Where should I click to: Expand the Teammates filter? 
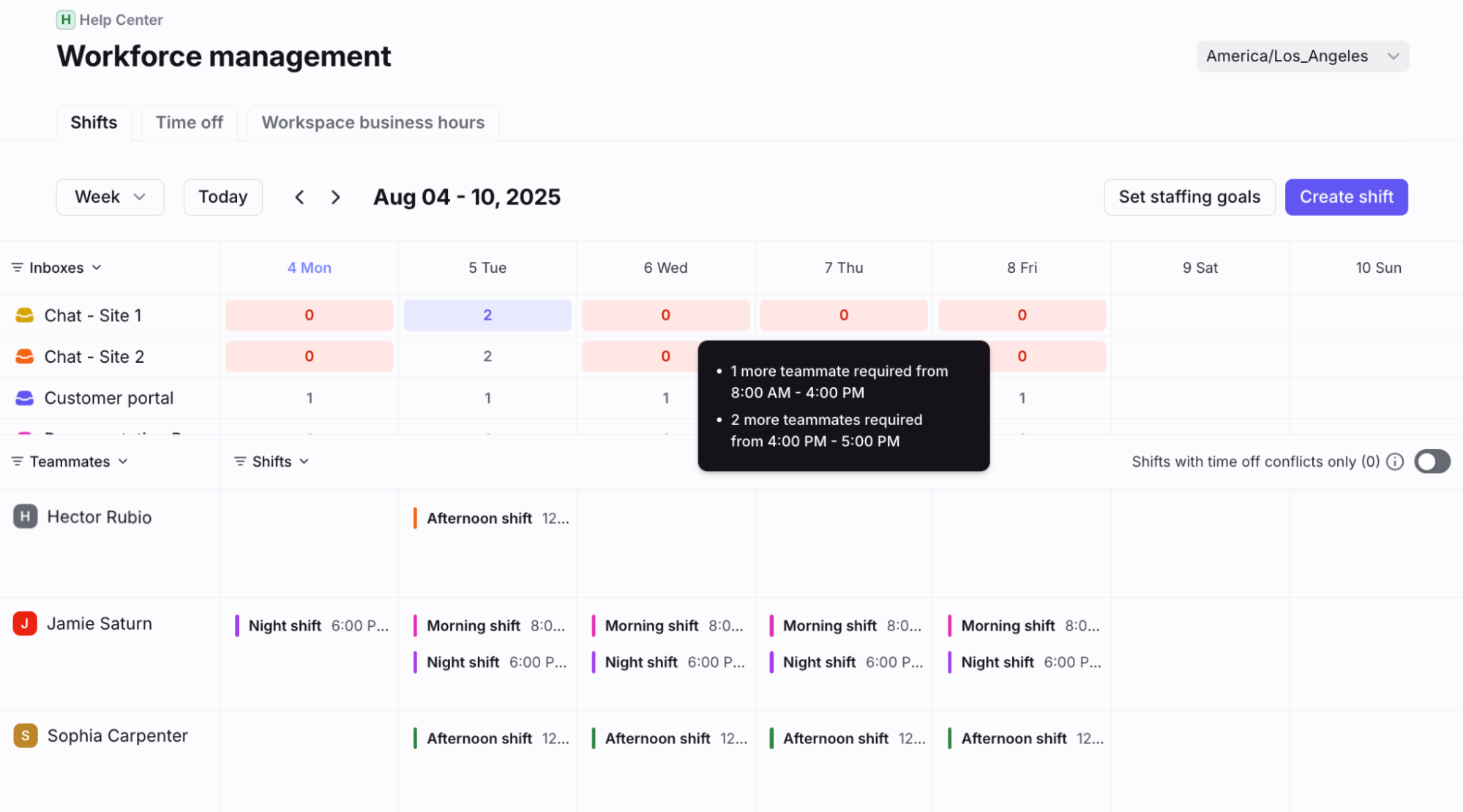tap(70, 462)
